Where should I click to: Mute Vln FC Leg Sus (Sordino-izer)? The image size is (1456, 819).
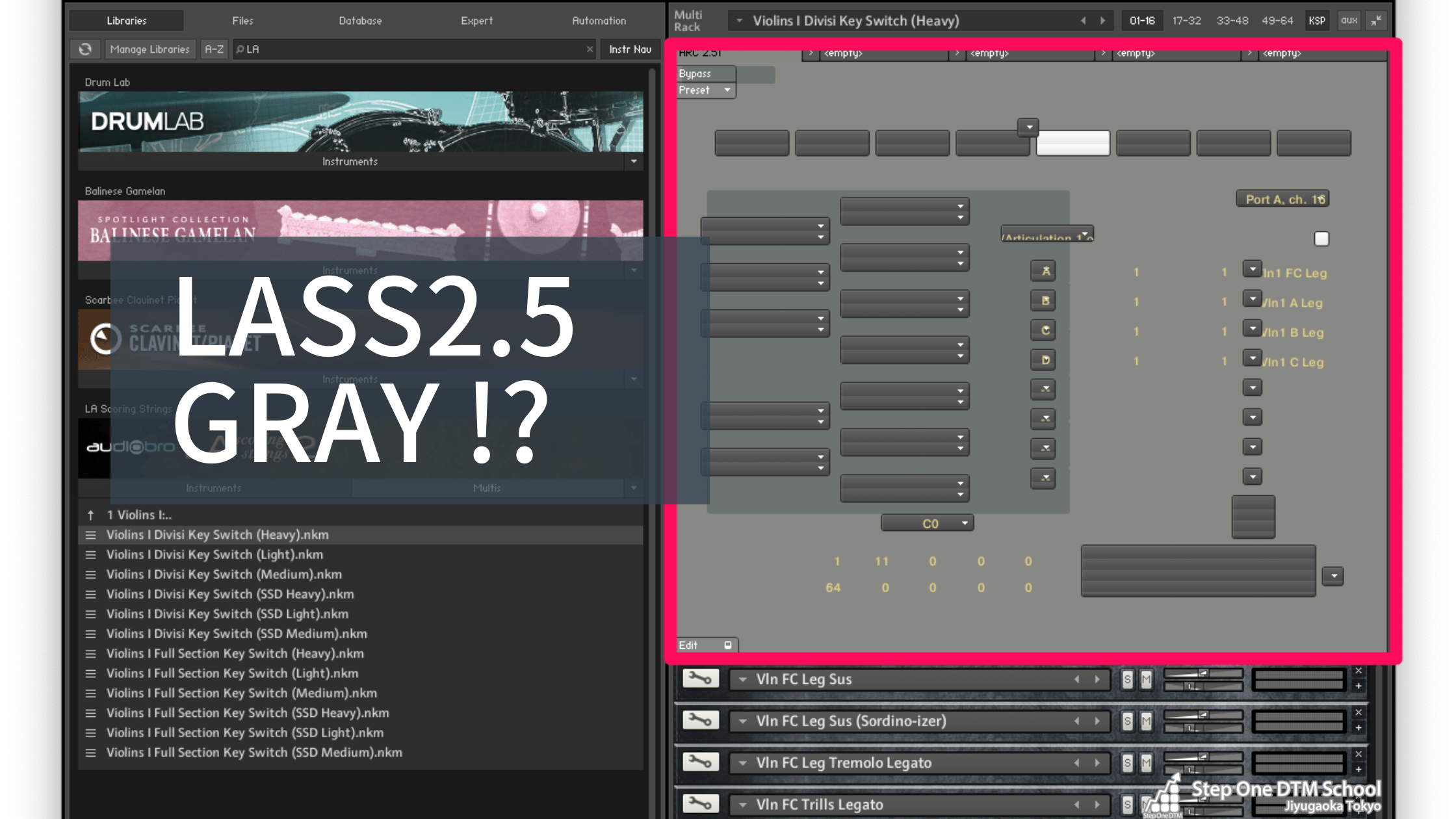1146,721
